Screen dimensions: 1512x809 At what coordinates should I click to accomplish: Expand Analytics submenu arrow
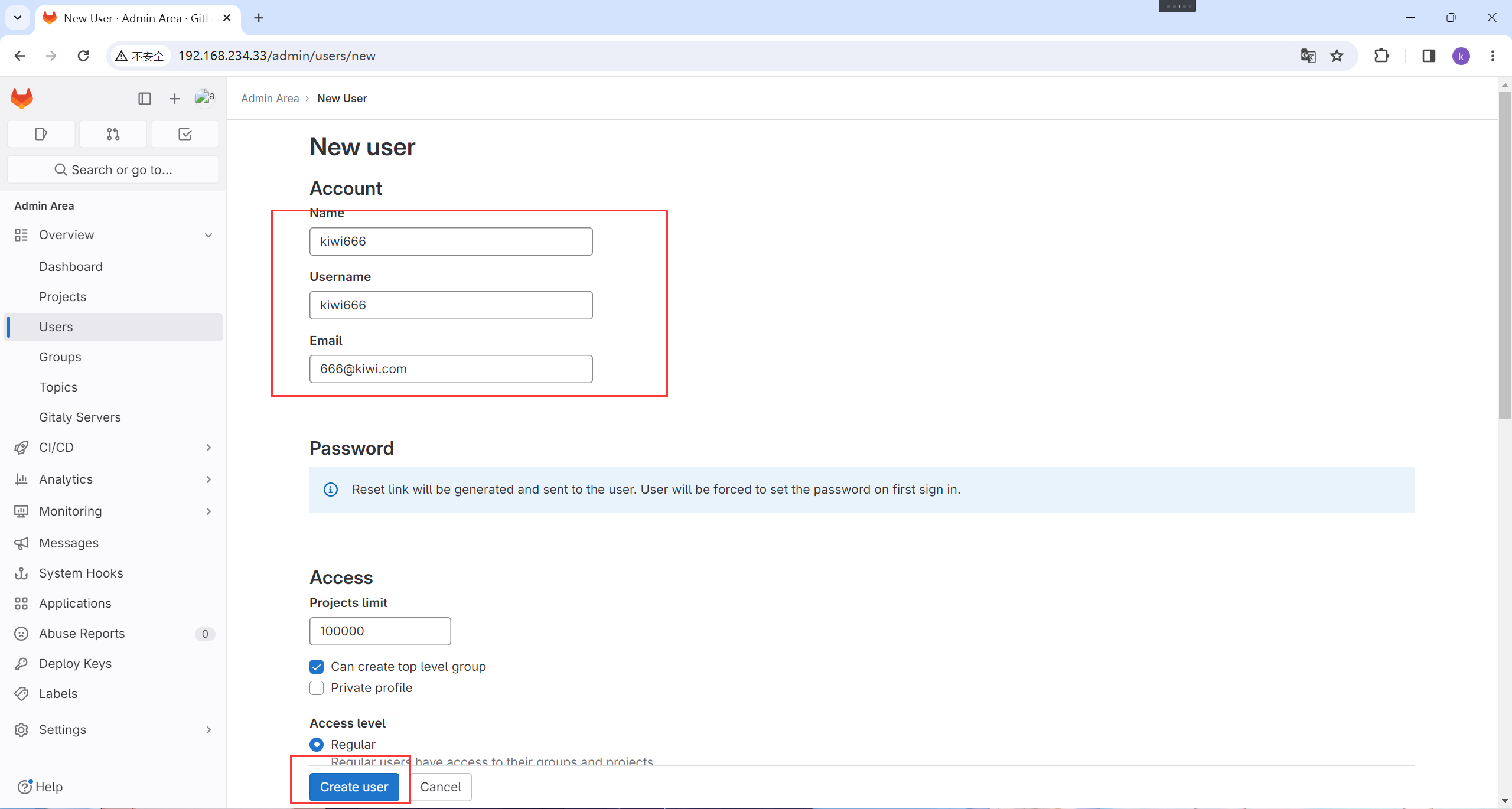click(x=208, y=478)
